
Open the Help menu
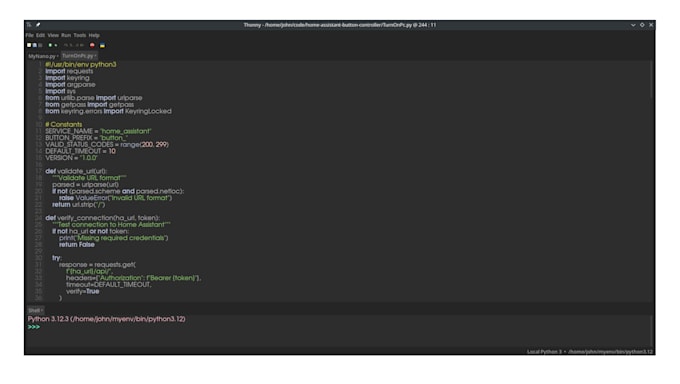(x=94, y=35)
